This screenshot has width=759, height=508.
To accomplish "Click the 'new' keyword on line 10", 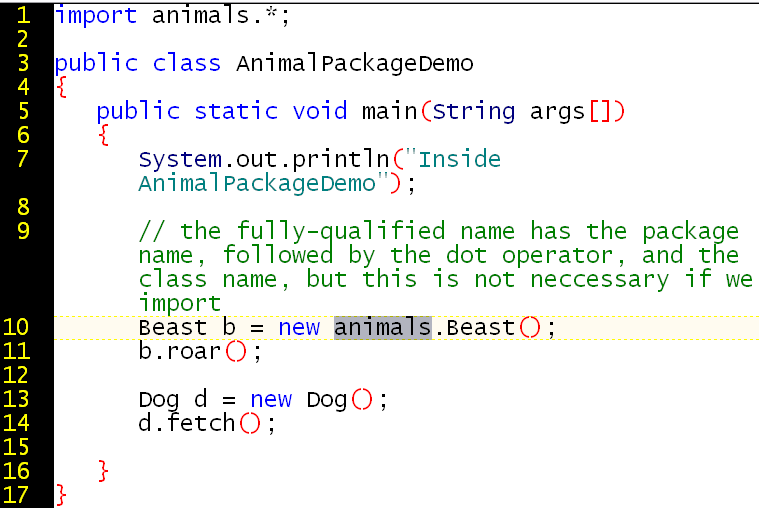I will 299,328.
